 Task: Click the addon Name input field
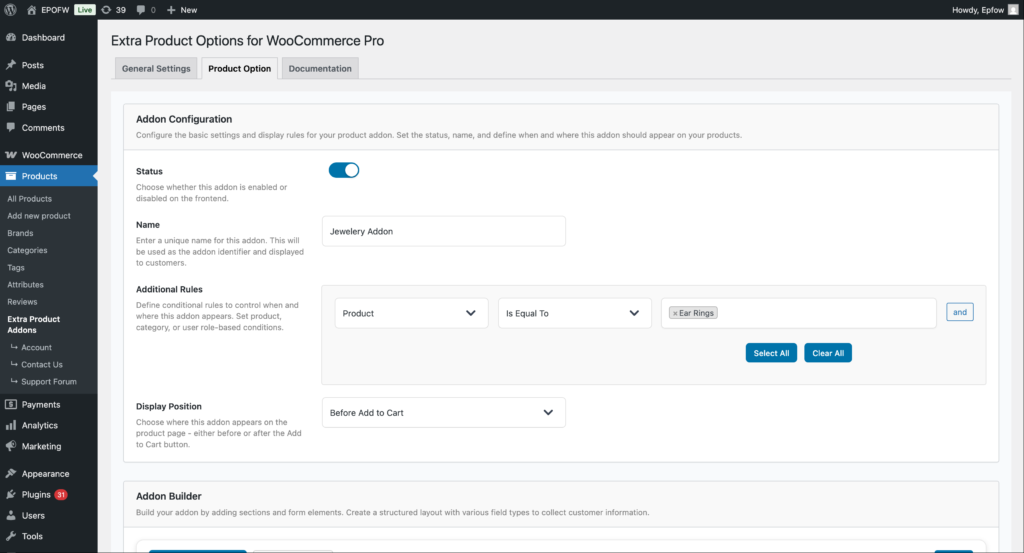tap(443, 231)
